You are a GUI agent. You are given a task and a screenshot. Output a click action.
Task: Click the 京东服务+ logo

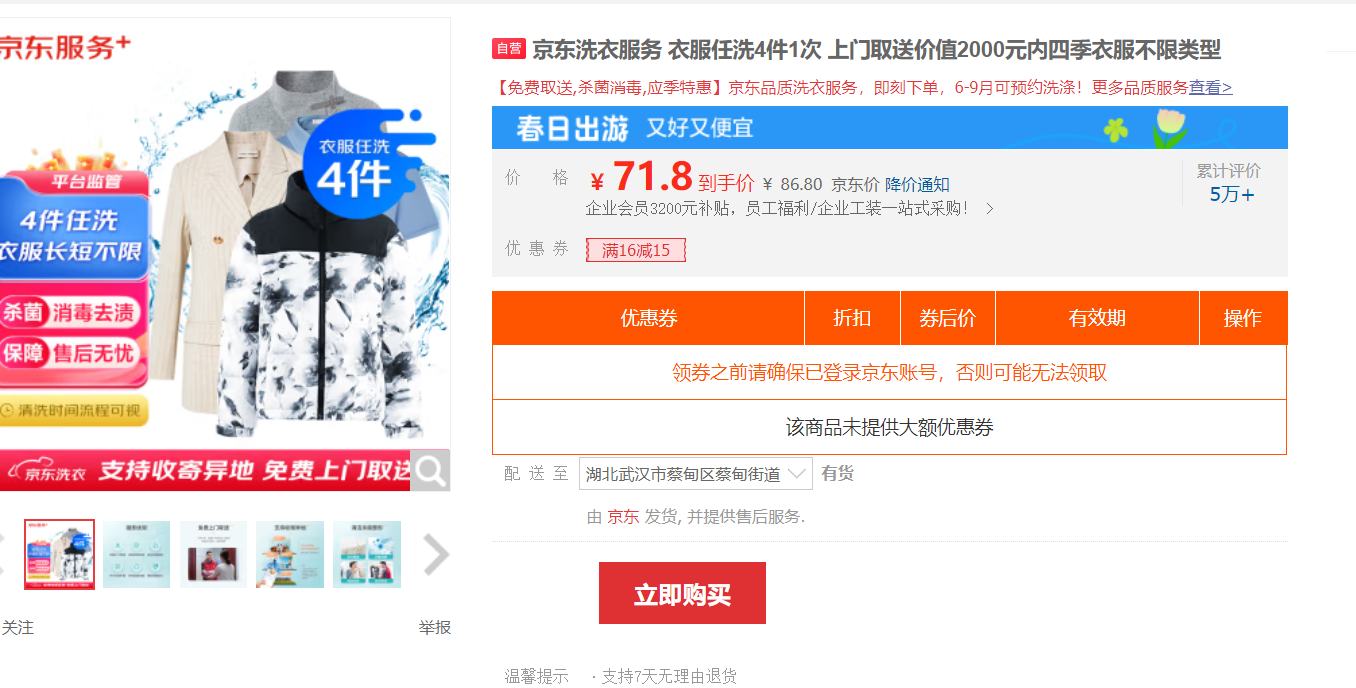65,47
